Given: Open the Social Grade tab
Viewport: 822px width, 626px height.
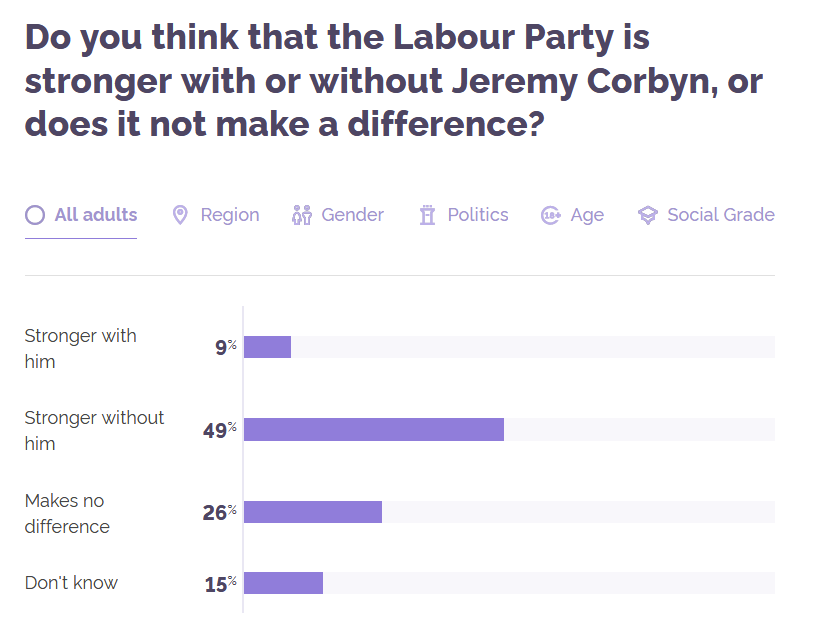Looking at the screenshot, I should tap(706, 215).
